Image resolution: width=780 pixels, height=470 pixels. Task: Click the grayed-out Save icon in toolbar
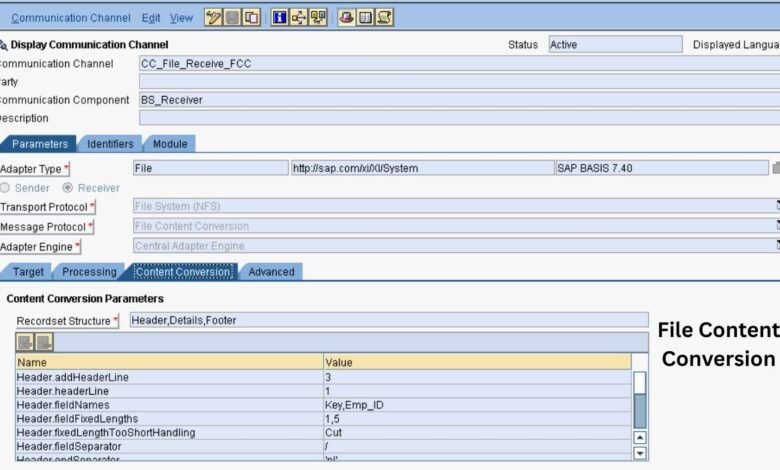pyautogui.click(x=232, y=18)
